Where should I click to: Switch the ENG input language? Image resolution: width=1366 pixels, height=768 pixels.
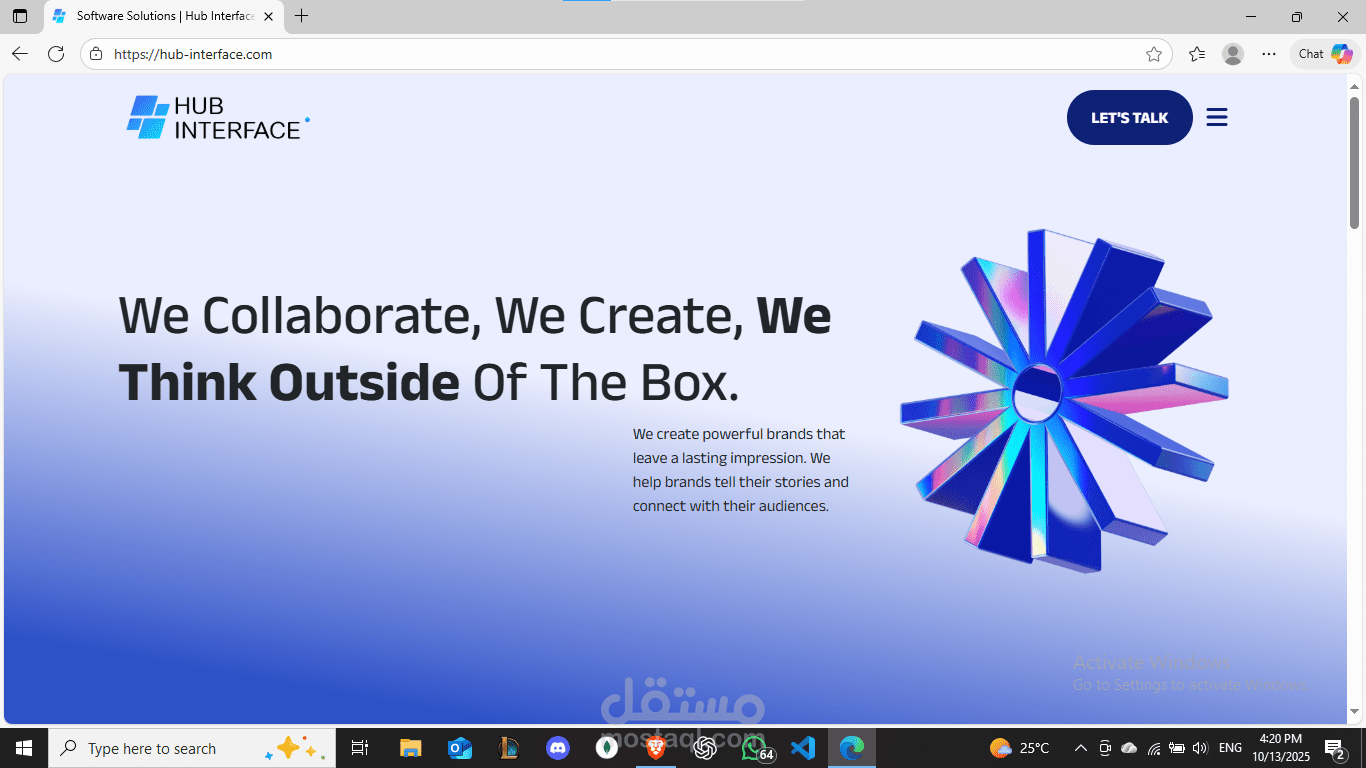tap(1231, 748)
